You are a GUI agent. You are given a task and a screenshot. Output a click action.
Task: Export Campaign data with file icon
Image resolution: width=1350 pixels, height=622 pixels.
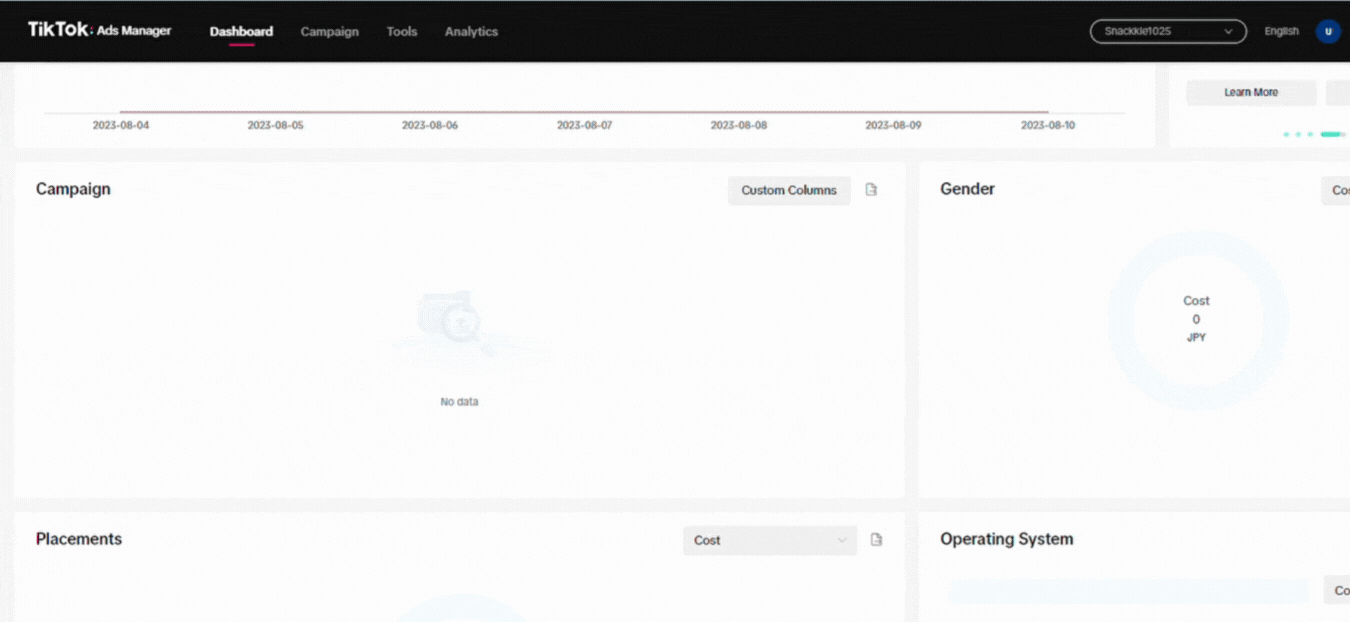(871, 190)
